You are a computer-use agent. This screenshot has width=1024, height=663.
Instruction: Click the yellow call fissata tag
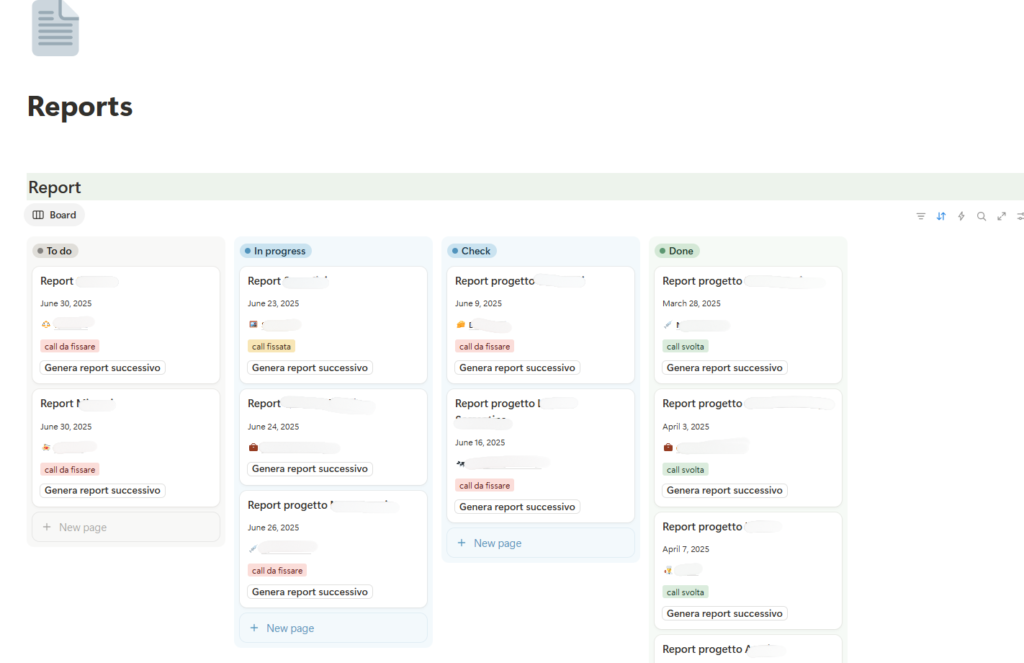[272, 347]
